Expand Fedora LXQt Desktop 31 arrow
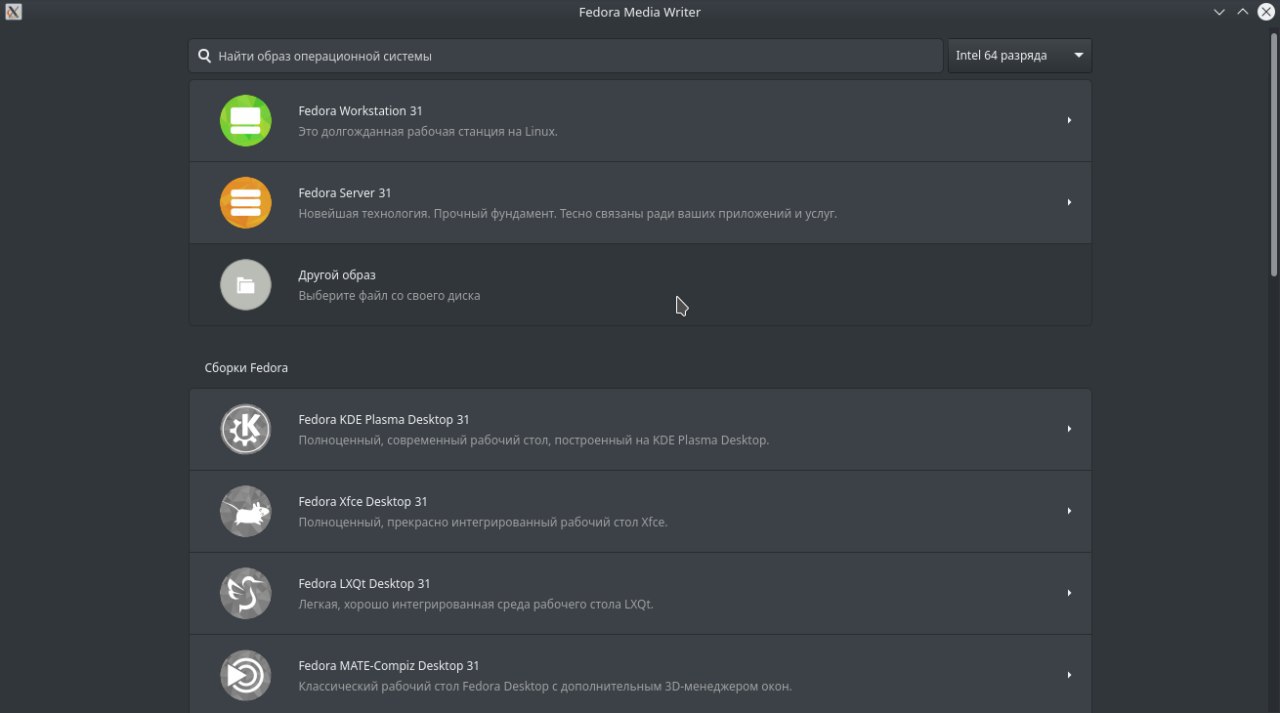The image size is (1280, 713). point(1069,593)
